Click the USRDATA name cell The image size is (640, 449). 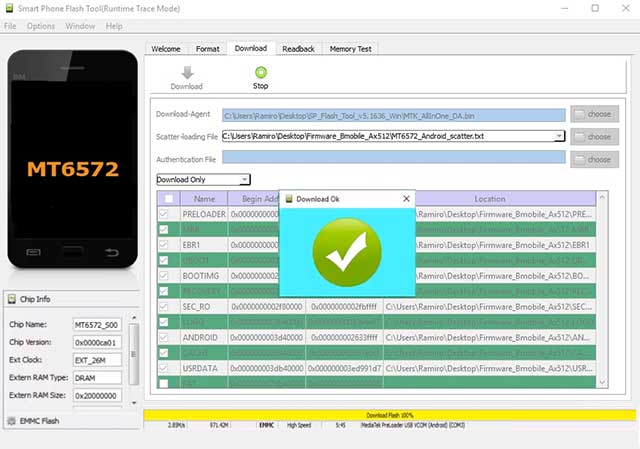(x=204, y=368)
